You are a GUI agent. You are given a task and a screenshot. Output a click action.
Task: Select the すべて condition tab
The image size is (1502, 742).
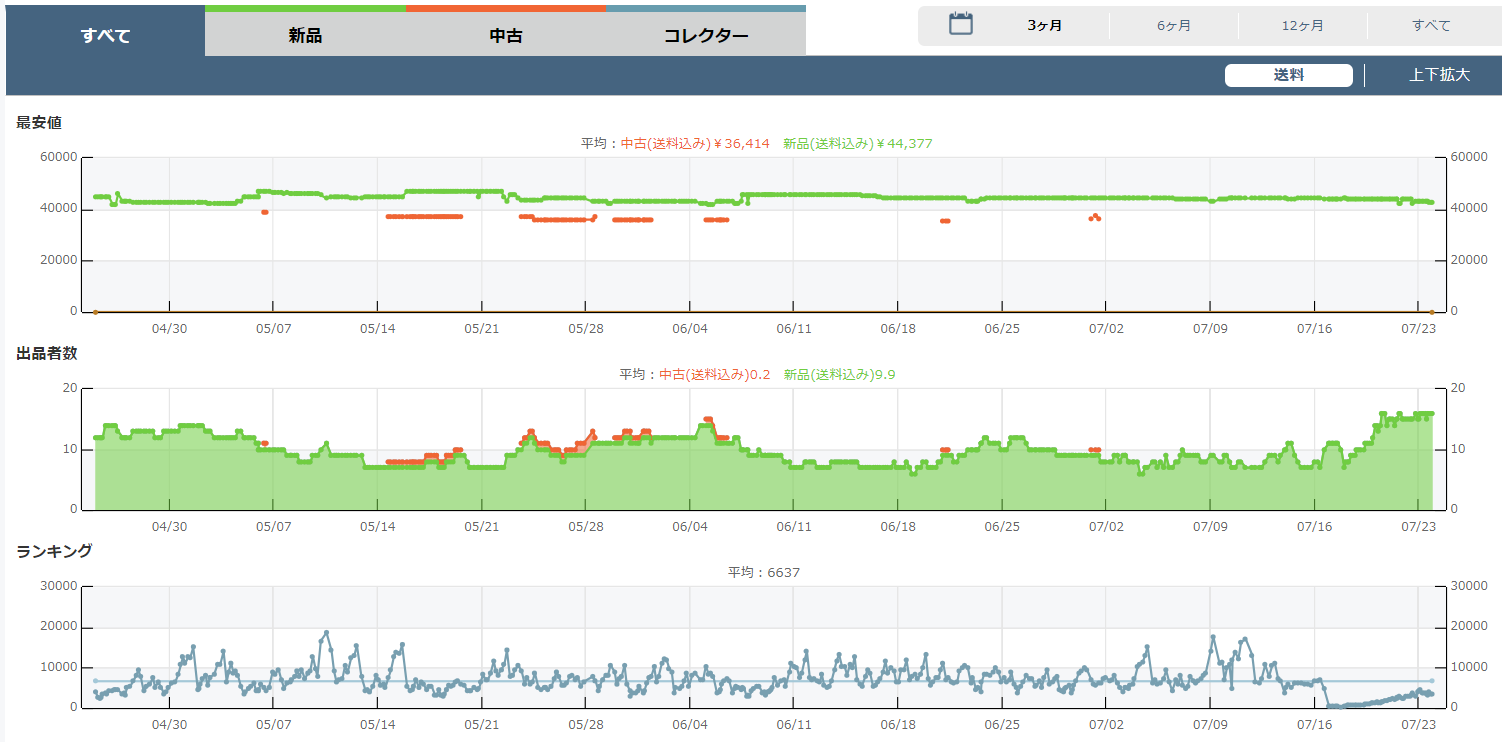pos(106,36)
